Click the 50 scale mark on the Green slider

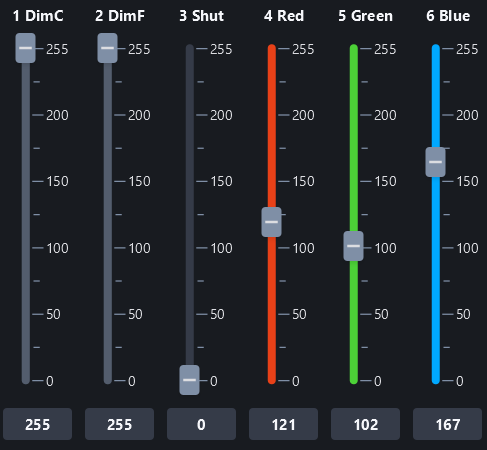[381, 314]
